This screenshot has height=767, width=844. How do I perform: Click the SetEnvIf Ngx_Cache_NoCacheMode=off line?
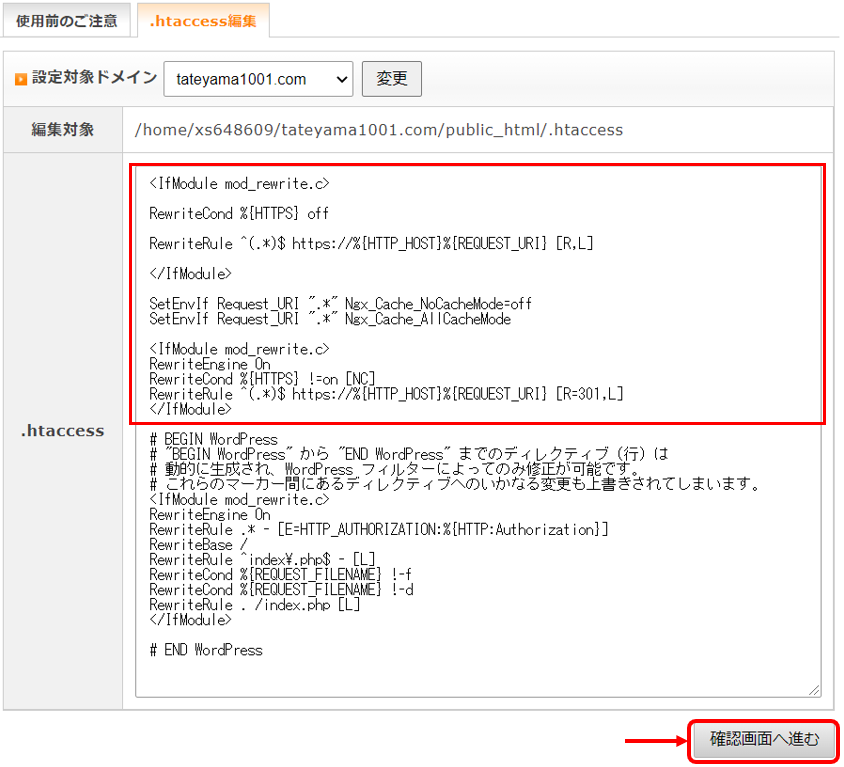(x=340, y=304)
